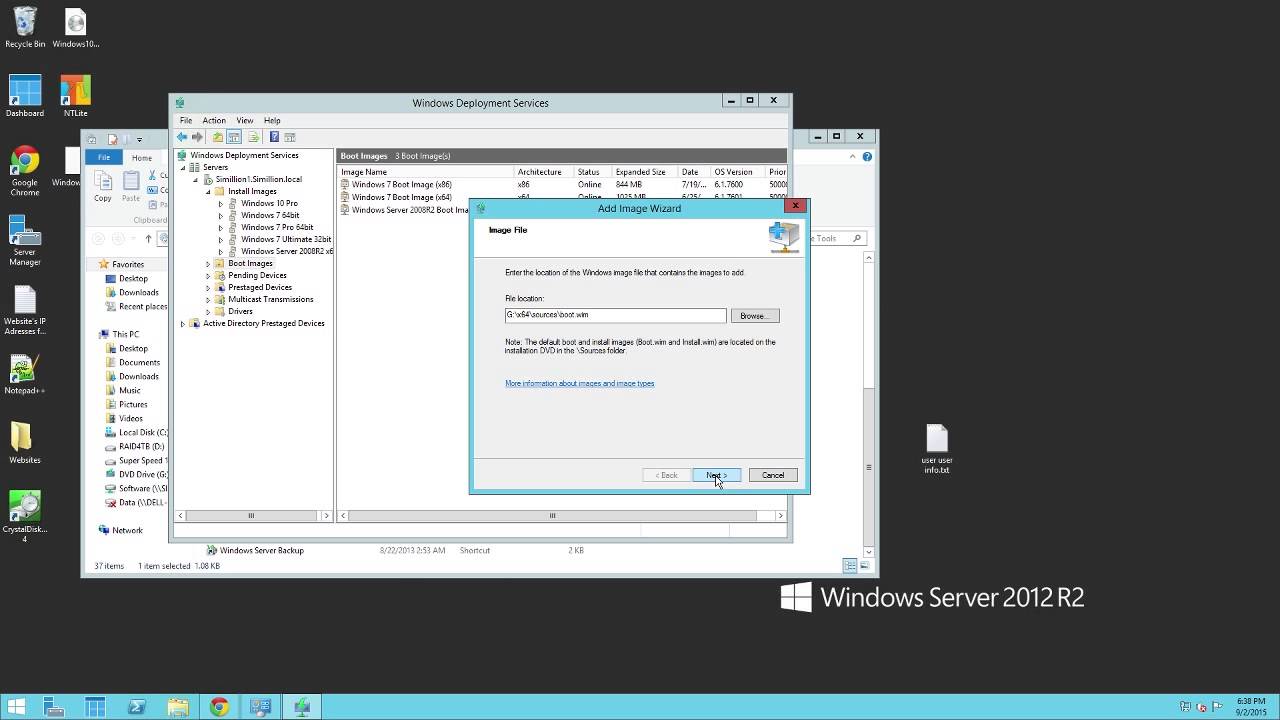Expand the Multicast Transmissions node
This screenshot has height=720, width=1280.
click(208, 299)
